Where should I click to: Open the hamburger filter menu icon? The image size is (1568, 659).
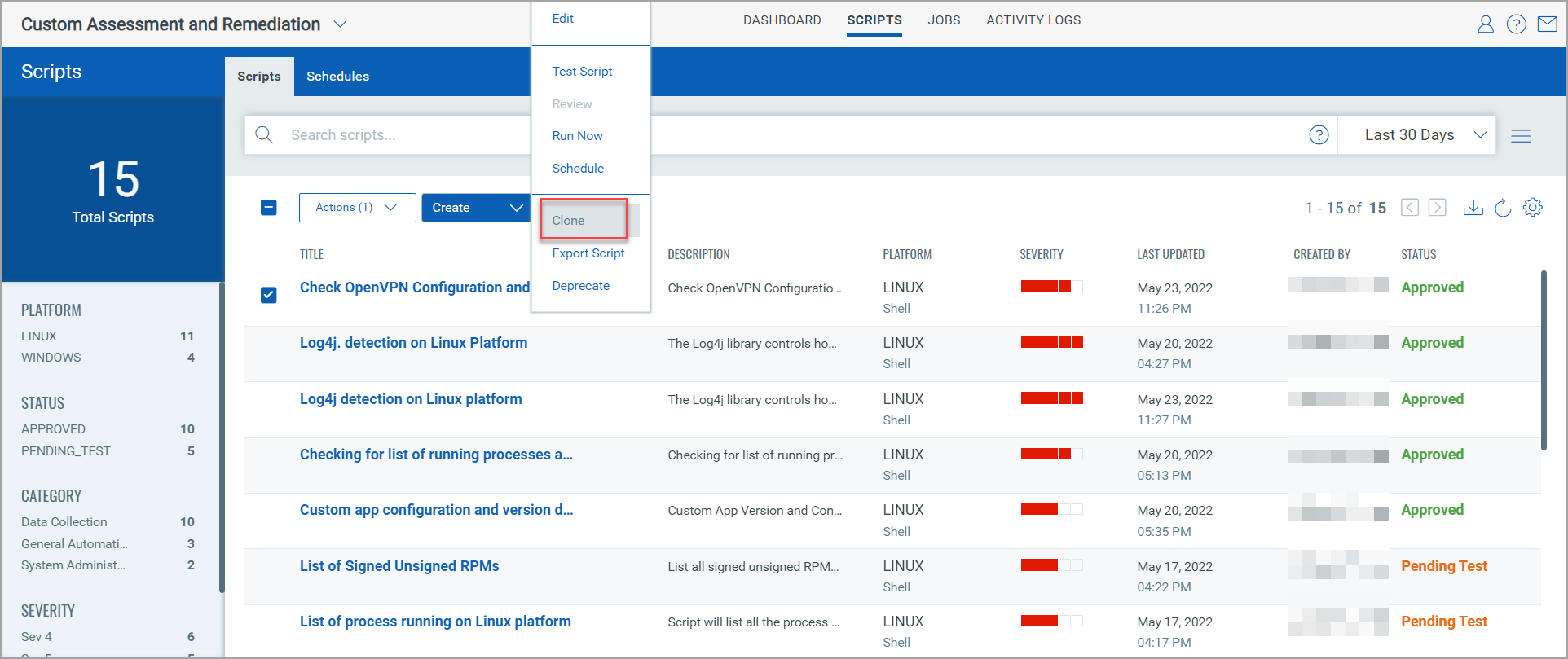pyautogui.click(x=1520, y=136)
